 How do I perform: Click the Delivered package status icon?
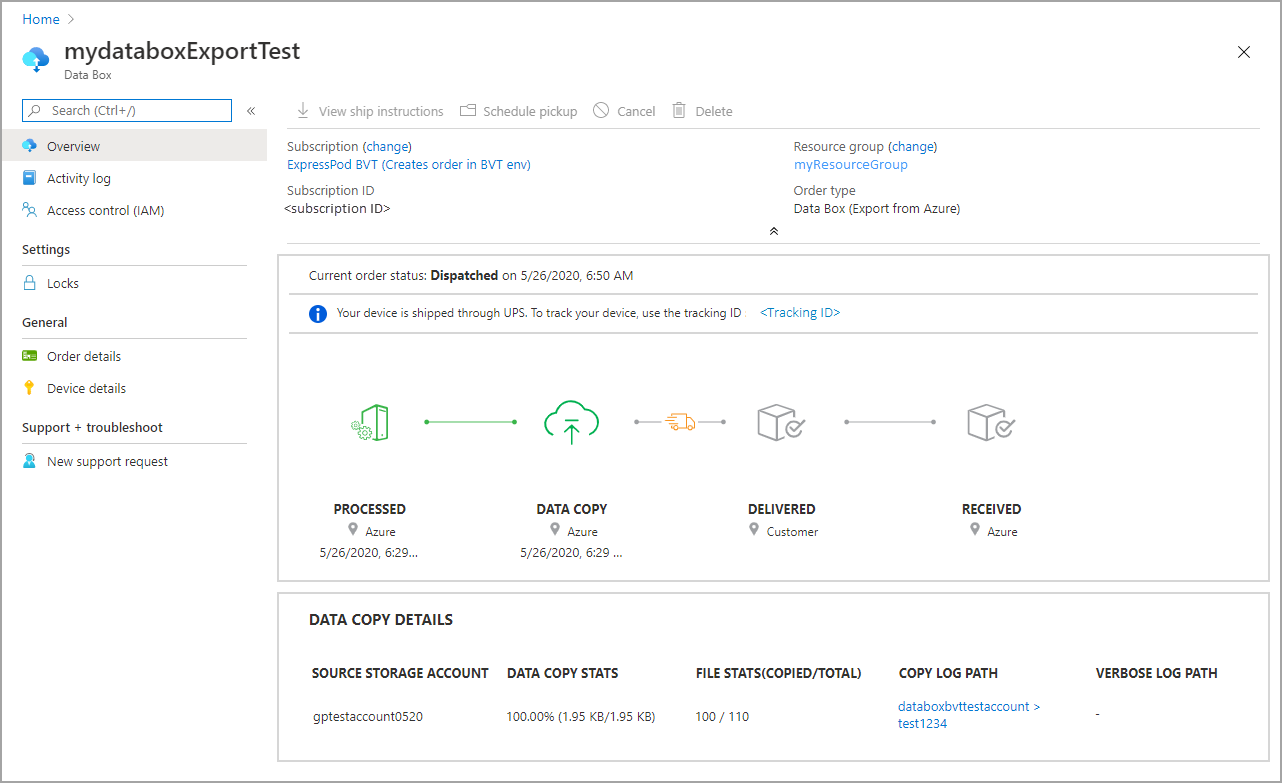(781, 421)
